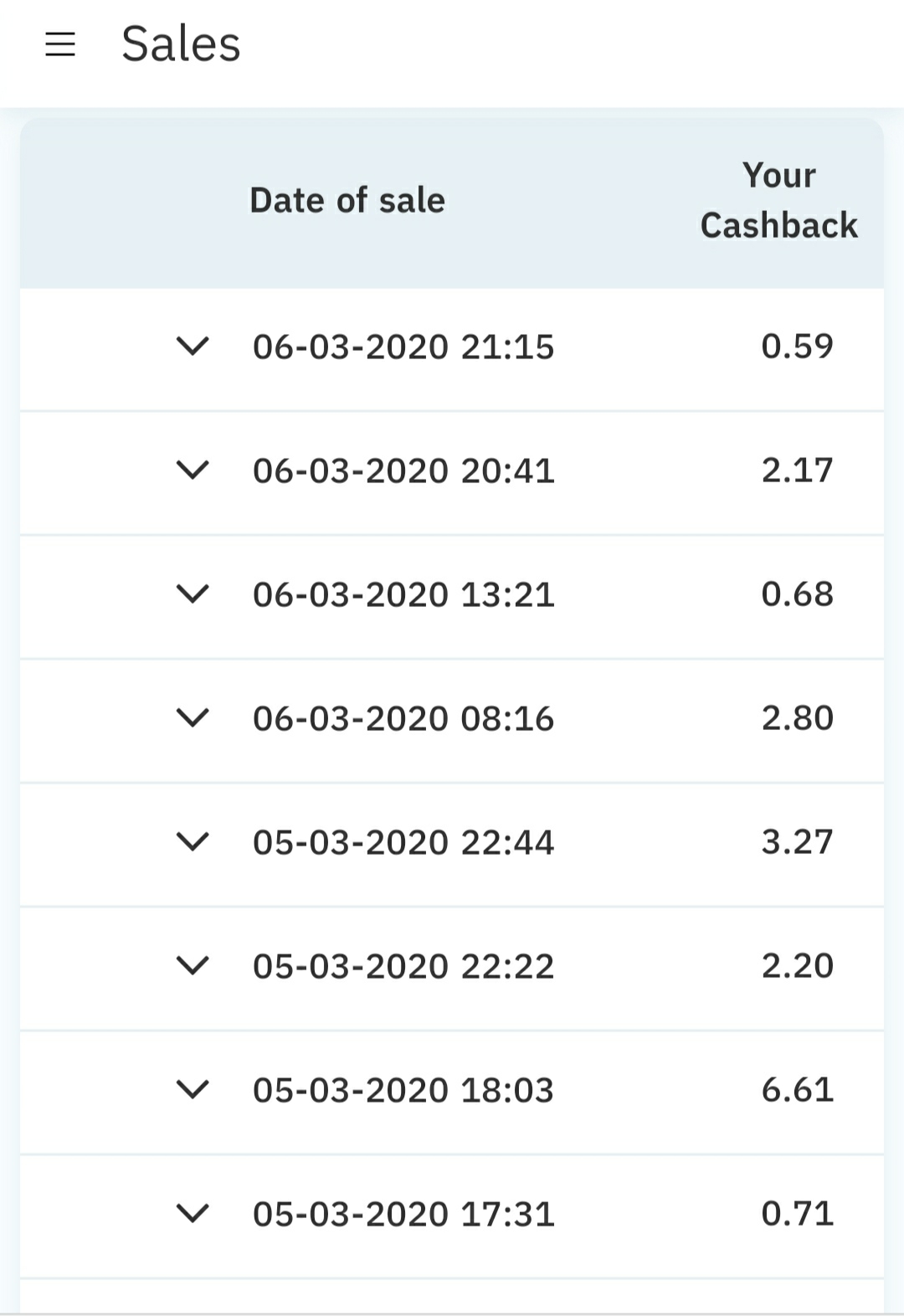This screenshot has height=1316, width=904.
Task: Expand the 06-03-2020 20:41 sale row
Action: click(x=193, y=470)
